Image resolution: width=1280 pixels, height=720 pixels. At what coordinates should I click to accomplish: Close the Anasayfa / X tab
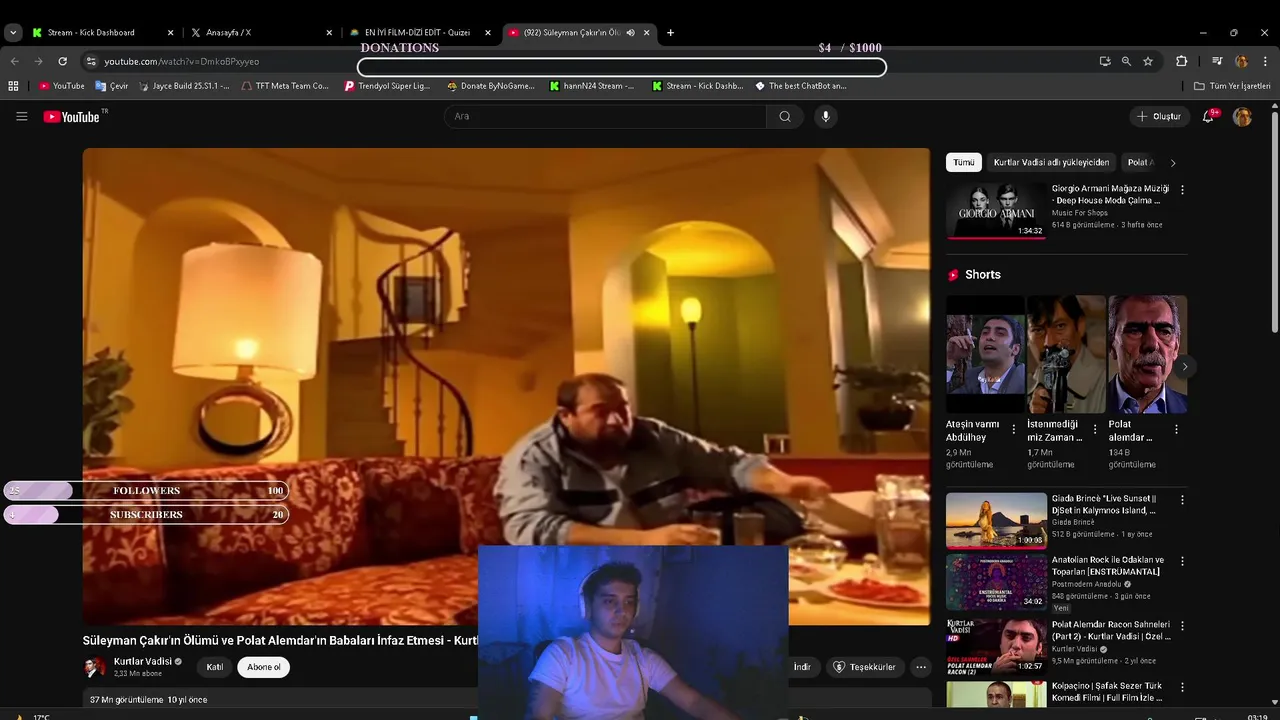[329, 33]
